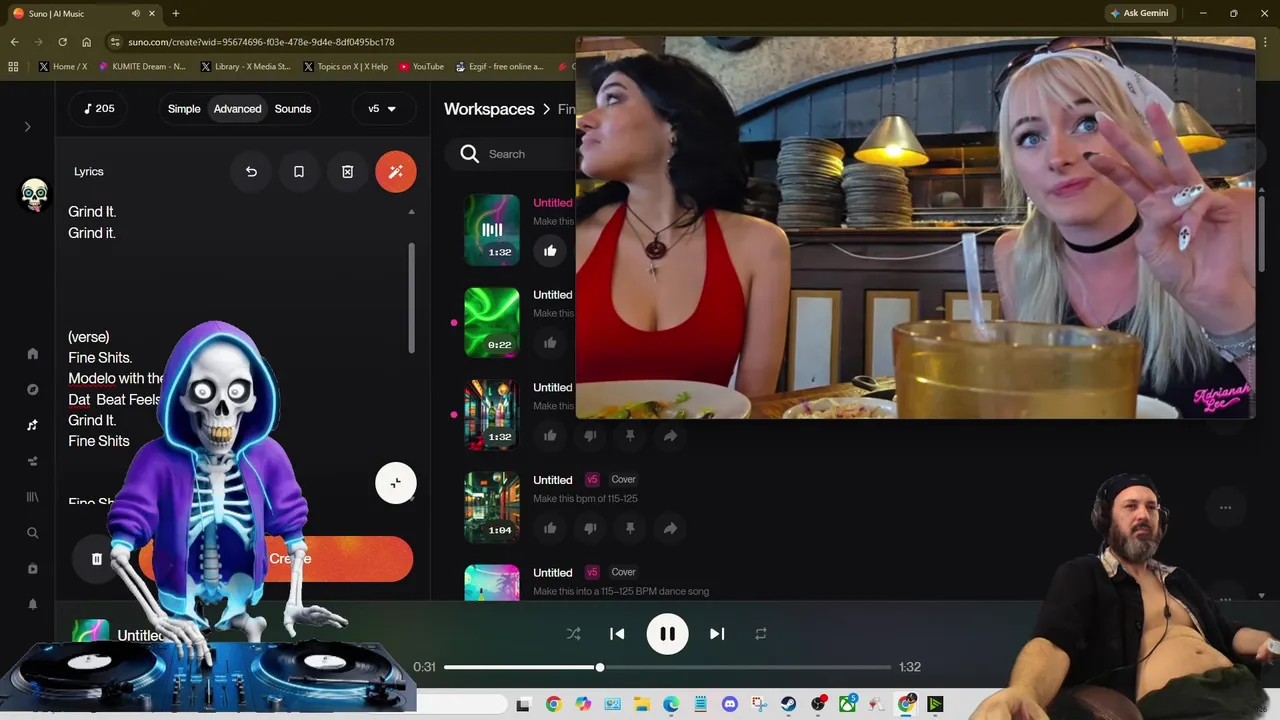This screenshot has height=720, width=1280.
Task: Open the v5 model version dropdown
Action: click(x=382, y=109)
